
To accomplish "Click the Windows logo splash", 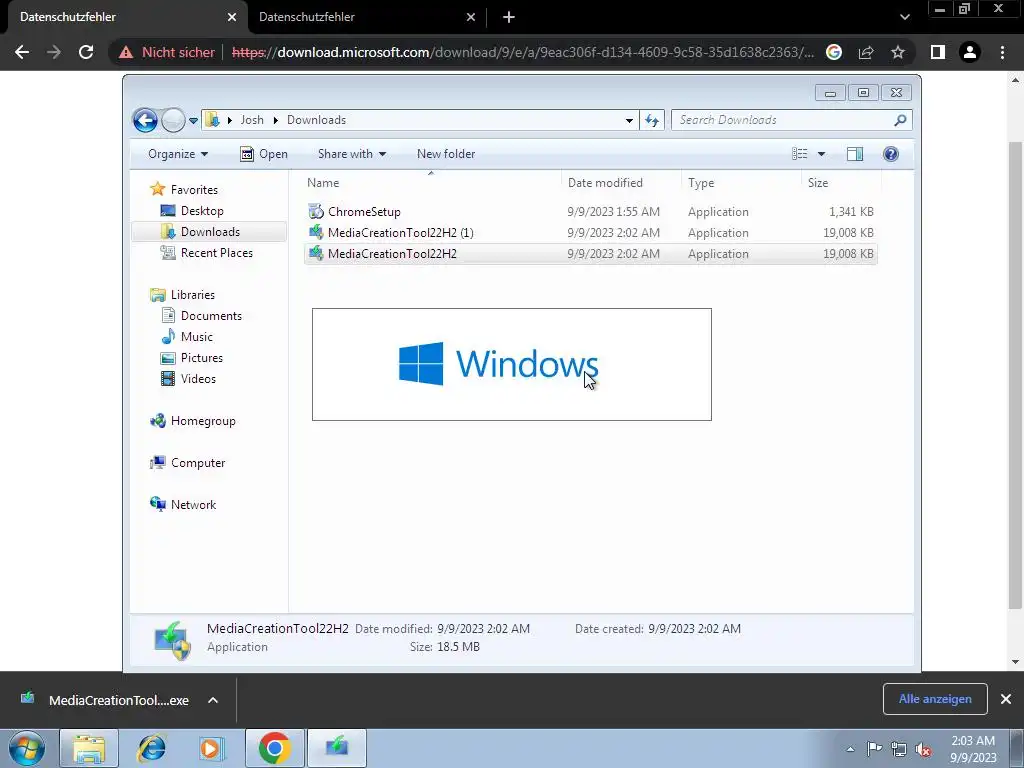I will click(511, 364).
